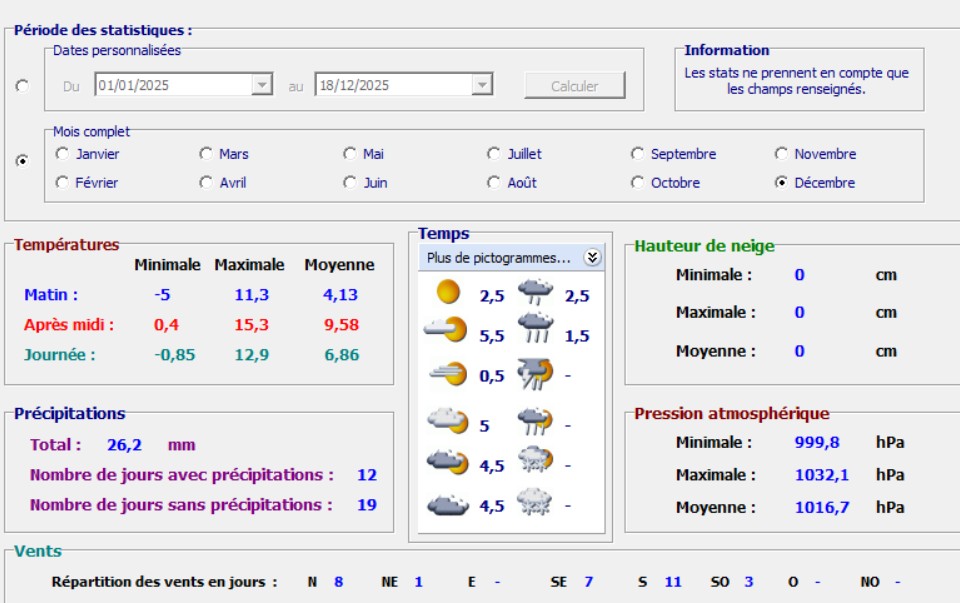This screenshot has height=603, width=960.
Task: Expand the Plus de pictogrammes chevron
Action: [x=592, y=258]
